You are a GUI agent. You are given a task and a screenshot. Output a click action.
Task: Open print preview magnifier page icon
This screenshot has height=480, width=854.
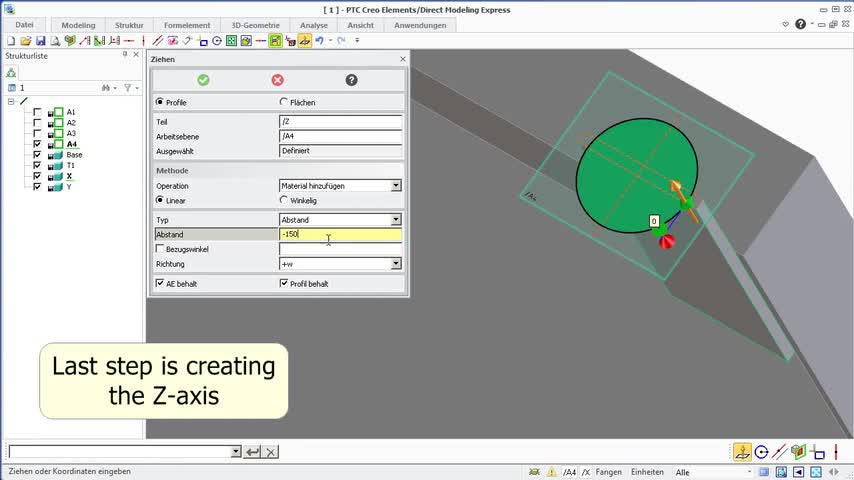(x=55, y=41)
